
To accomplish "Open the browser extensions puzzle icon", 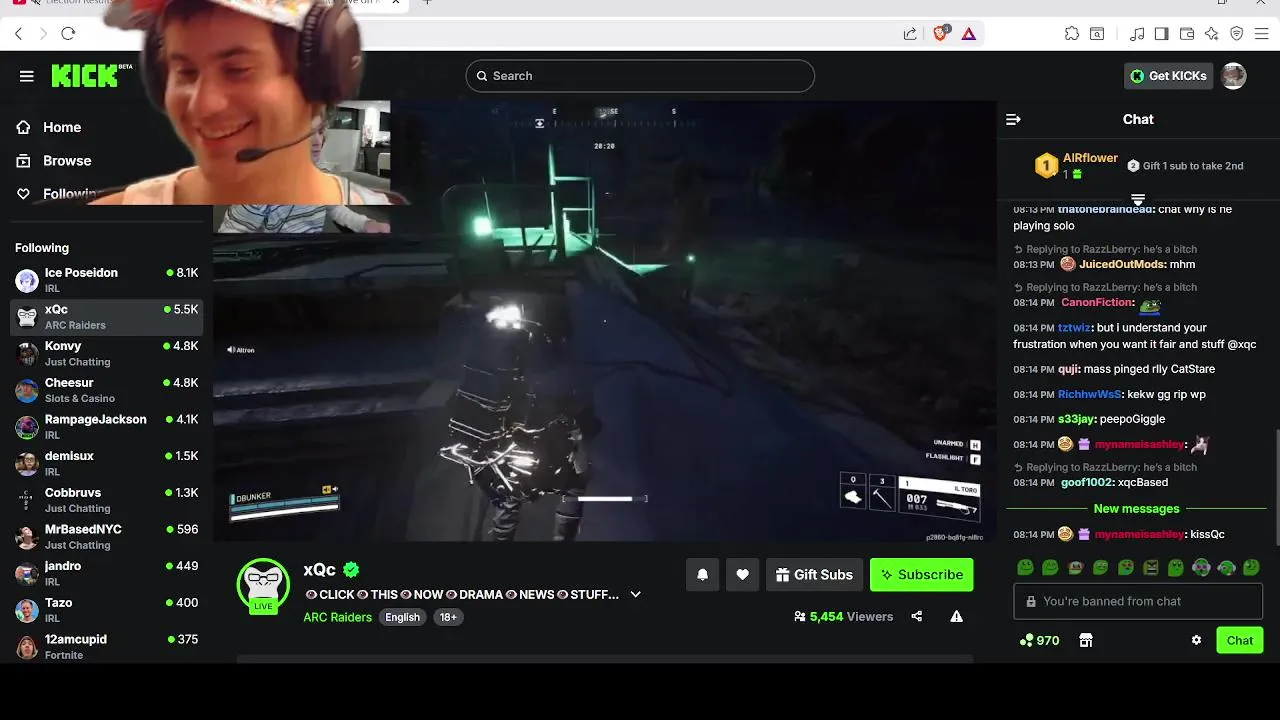I will tap(1072, 34).
